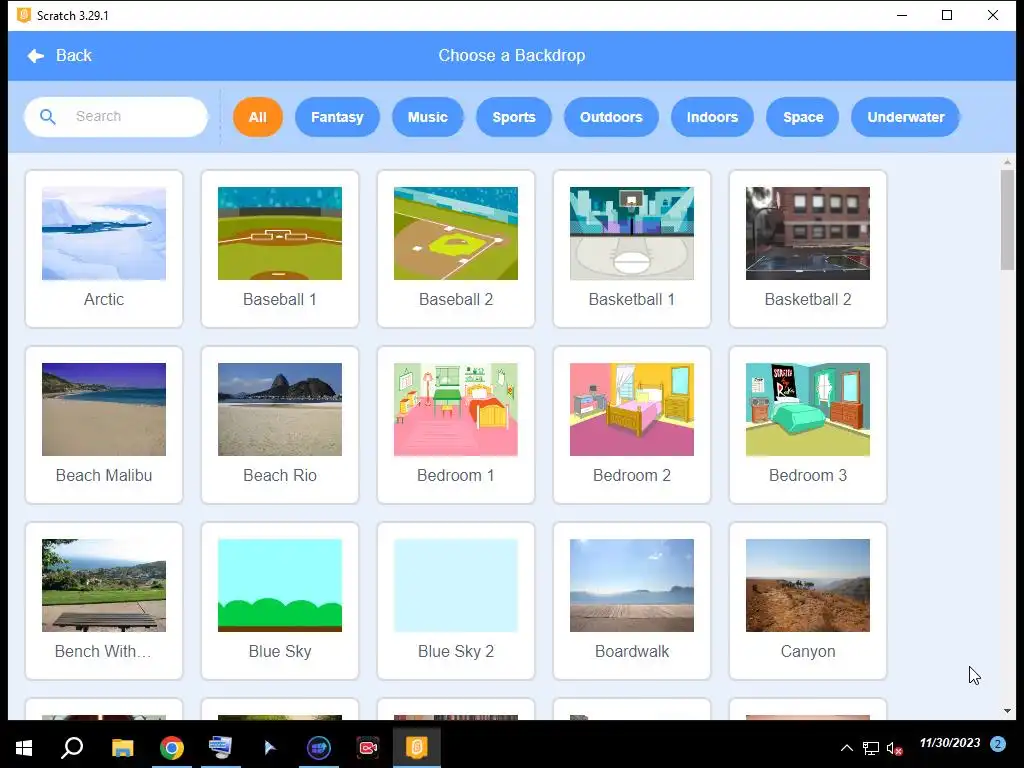Click the scrollbar up arrow
The image size is (1024, 768).
pyautogui.click(x=1007, y=162)
